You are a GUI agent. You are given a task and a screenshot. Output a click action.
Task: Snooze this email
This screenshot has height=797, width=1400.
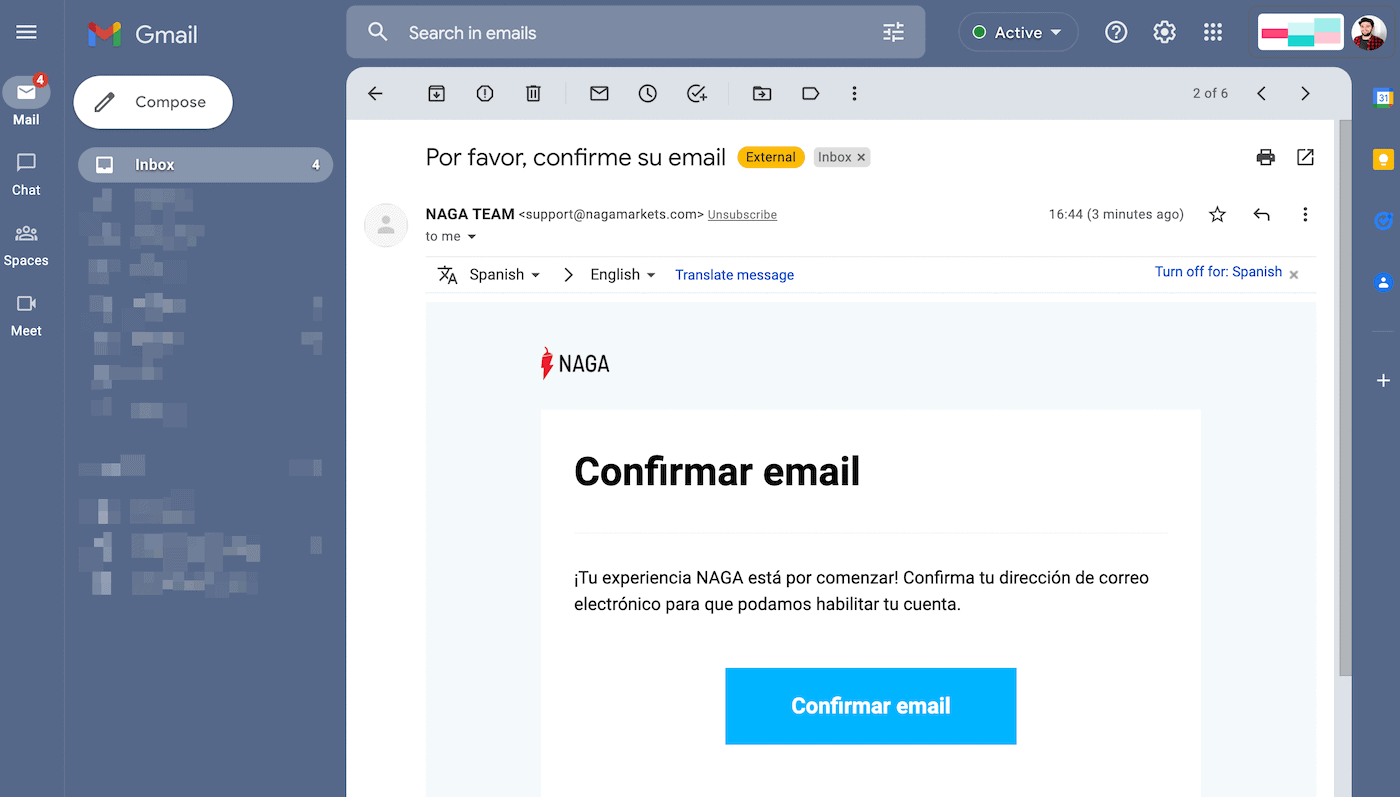point(648,93)
